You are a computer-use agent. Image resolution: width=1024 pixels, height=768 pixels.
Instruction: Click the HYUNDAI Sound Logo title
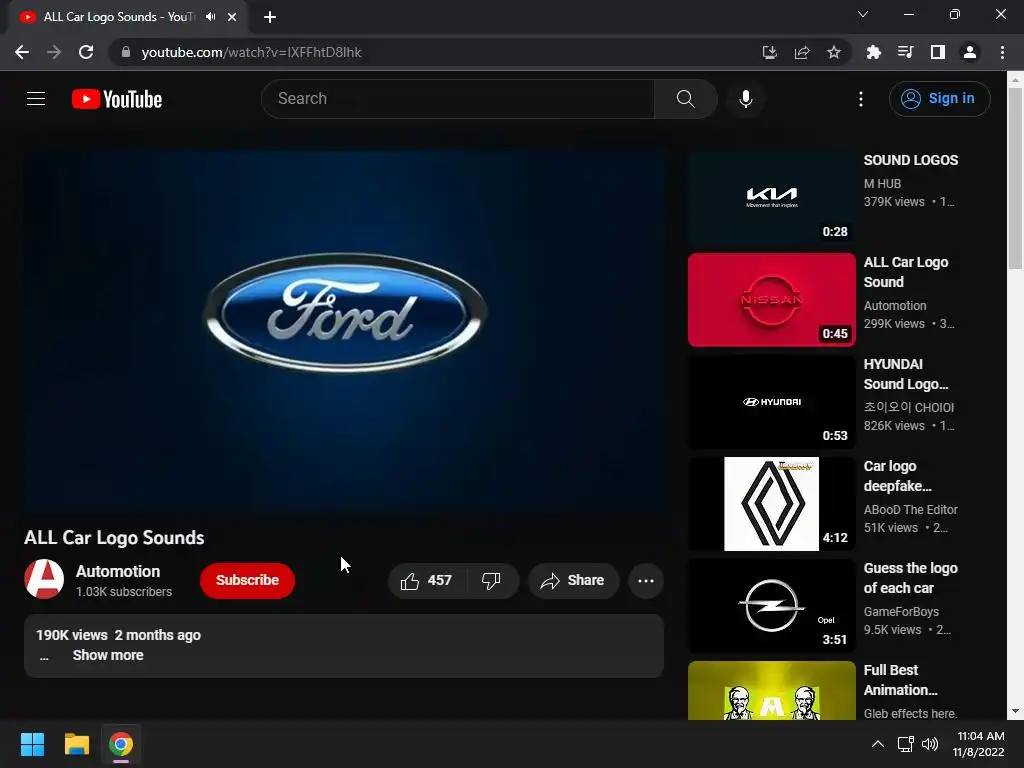(x=906, y=374)
